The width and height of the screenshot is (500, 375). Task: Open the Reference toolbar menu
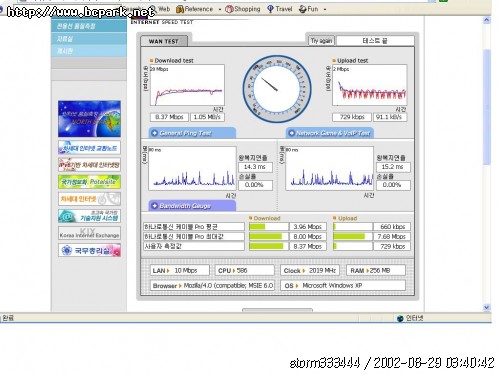pyautogui.click(x=194, y=9)
